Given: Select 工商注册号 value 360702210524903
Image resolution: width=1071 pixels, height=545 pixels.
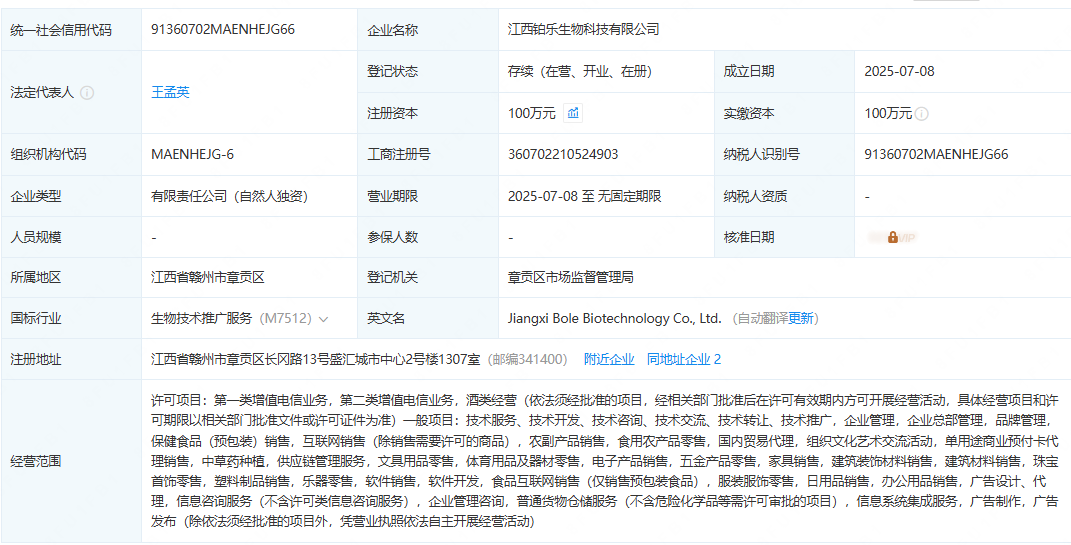Looking at the screenshot, I should [563, 154].
